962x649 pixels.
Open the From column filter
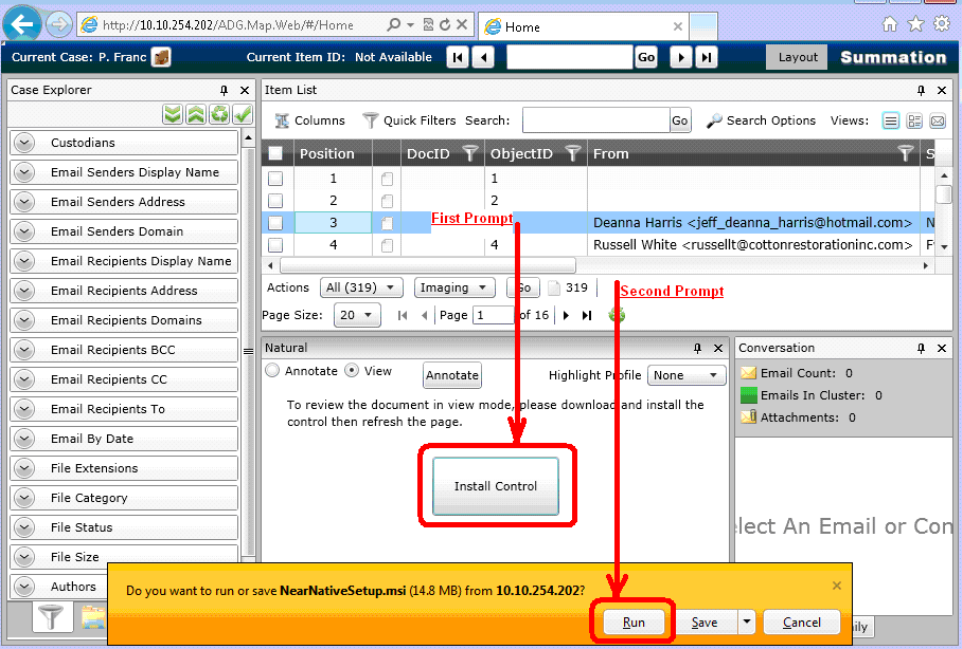pos(905,153)
